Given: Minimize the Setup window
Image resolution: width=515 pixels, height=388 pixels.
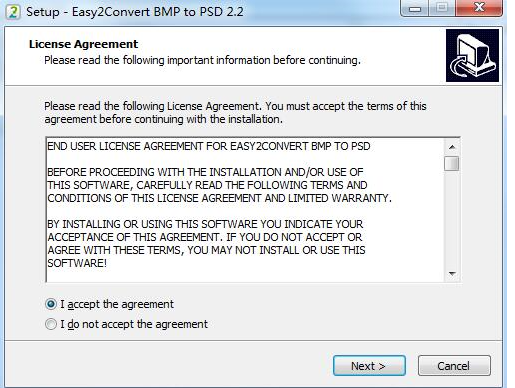Looking at the screenshot, I should point(415,8).
